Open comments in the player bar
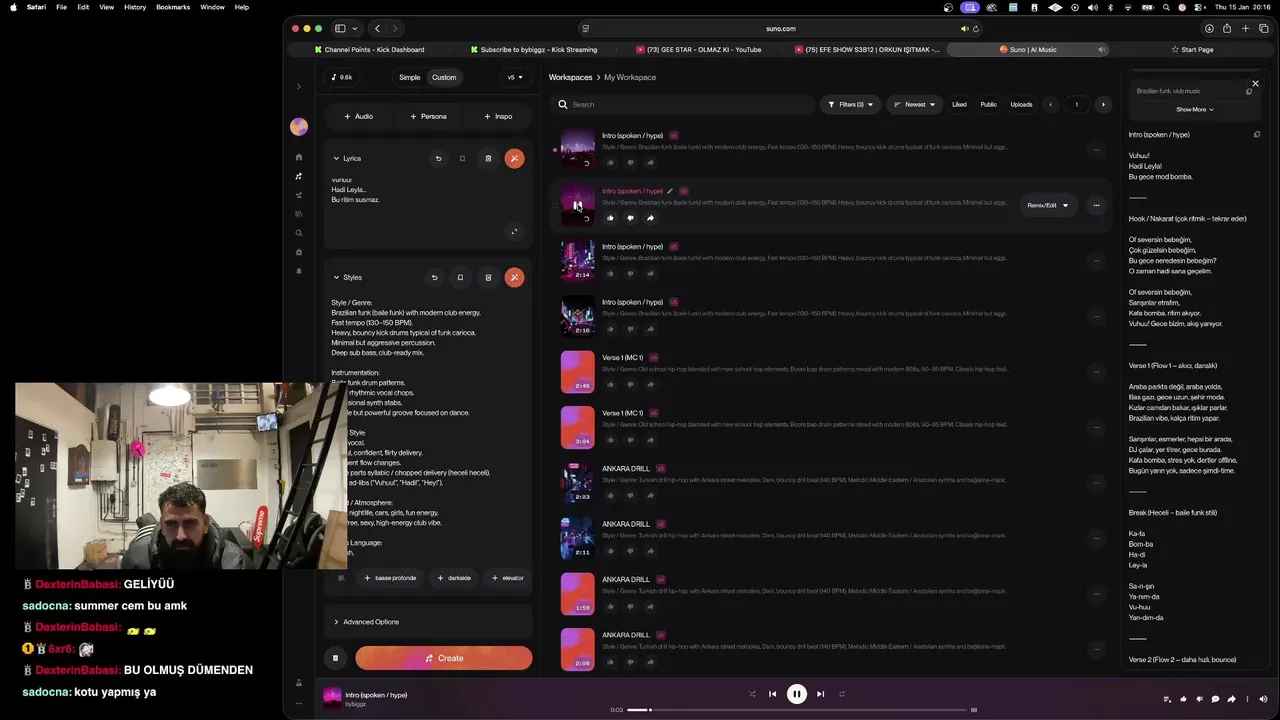 click(1215, 699)
